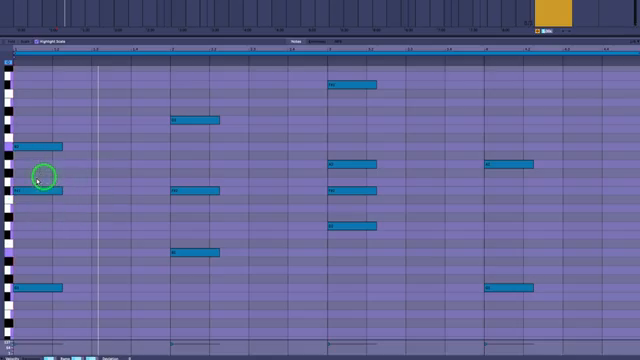Click the first Ramp value field
The width and height of the screenshot is (640, 360).
[x=76, y=358]
